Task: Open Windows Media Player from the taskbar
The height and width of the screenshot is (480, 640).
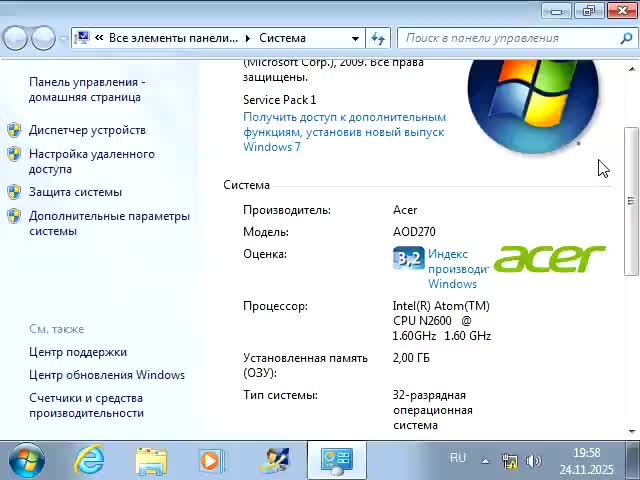Action: 211,460
